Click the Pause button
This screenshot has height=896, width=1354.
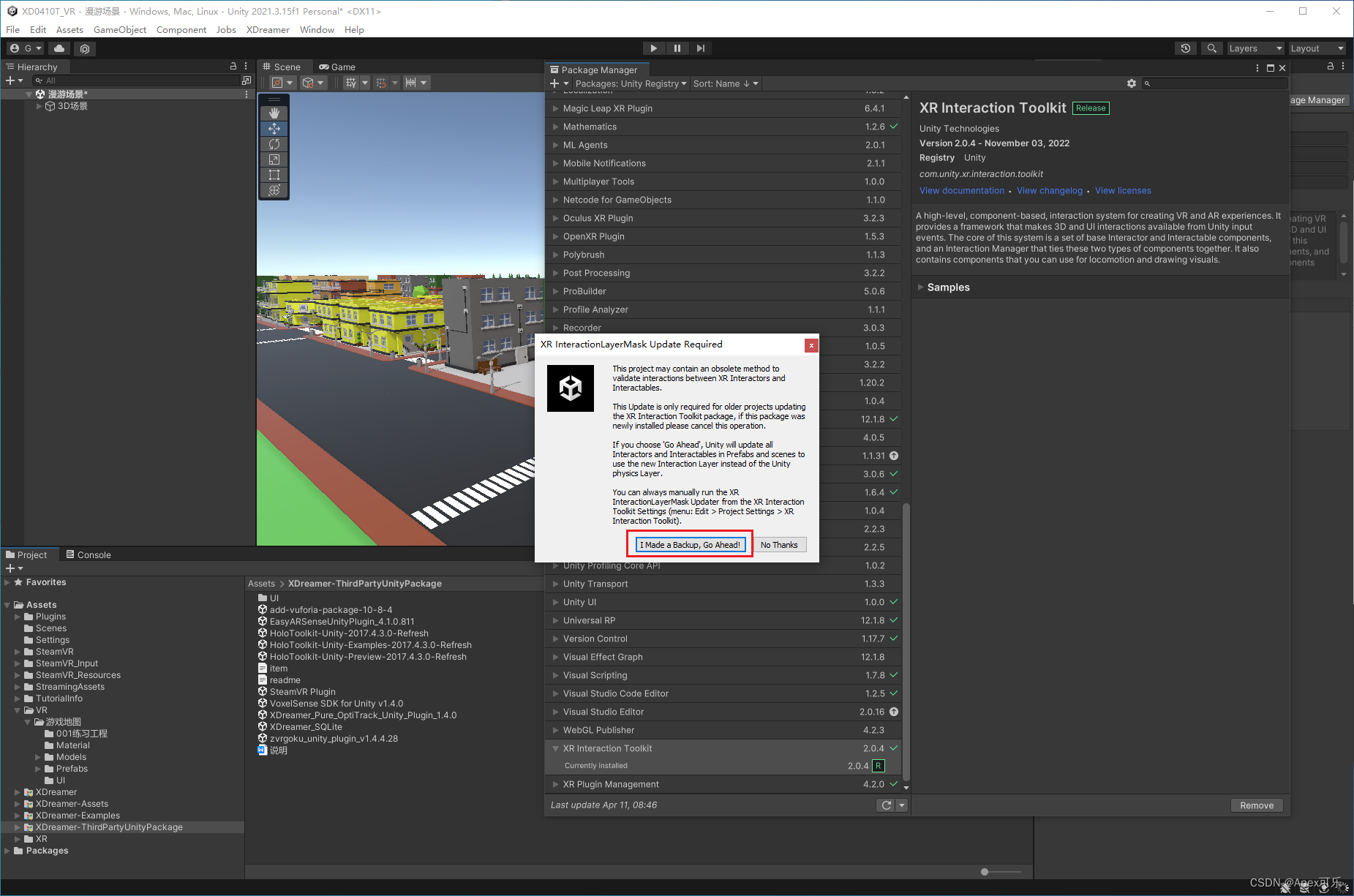pyautogui.click(x=677, y=48)
